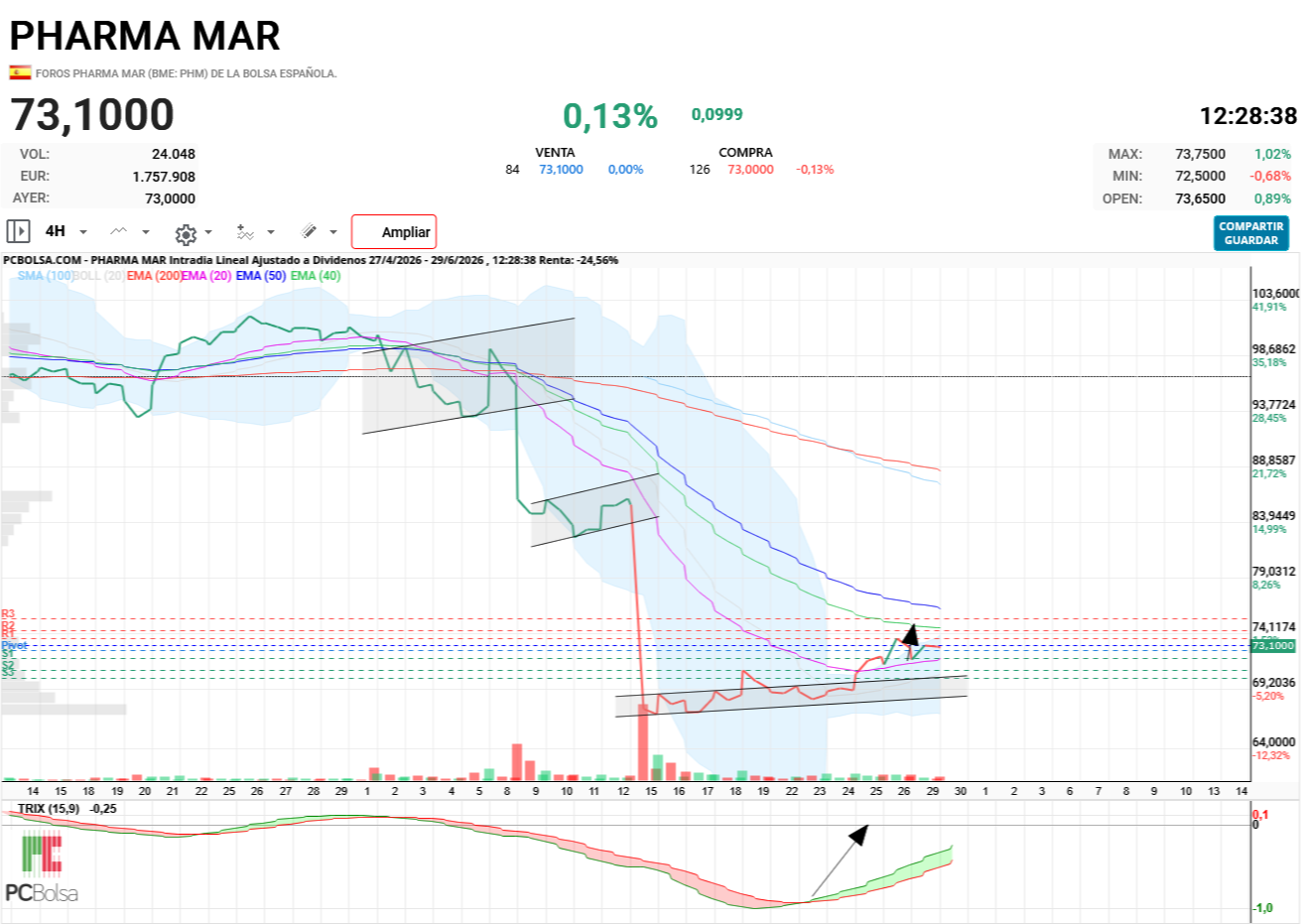Click the 64,0000 price axis label
The image size is (1303, 924).
click(x=1274, y=742)
